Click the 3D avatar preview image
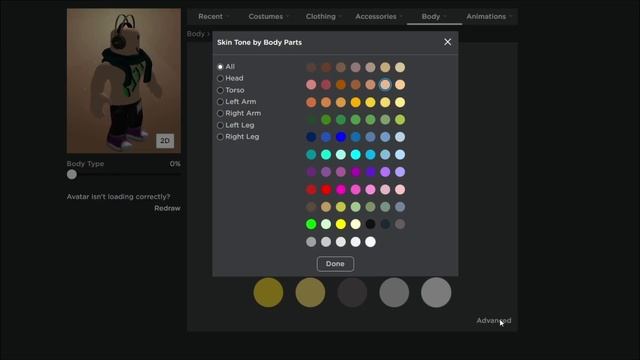The image size is (640, 360). point(124,81)
